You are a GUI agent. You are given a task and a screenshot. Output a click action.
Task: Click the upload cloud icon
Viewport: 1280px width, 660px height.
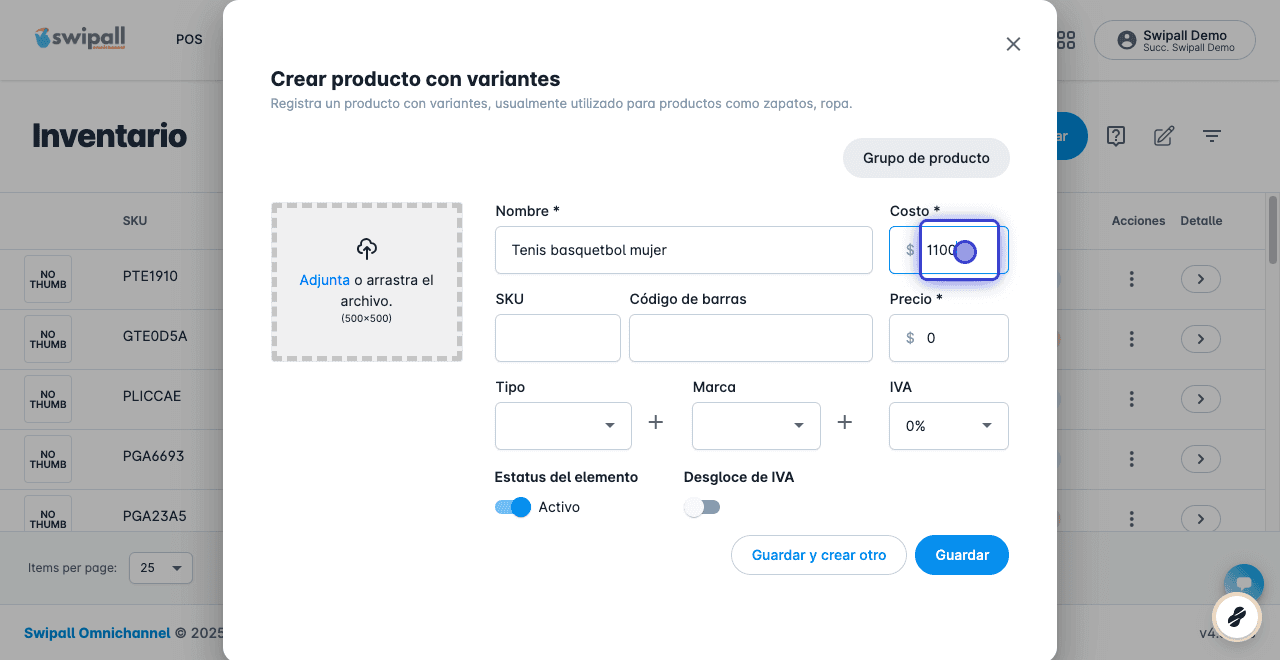click(367, 249)
